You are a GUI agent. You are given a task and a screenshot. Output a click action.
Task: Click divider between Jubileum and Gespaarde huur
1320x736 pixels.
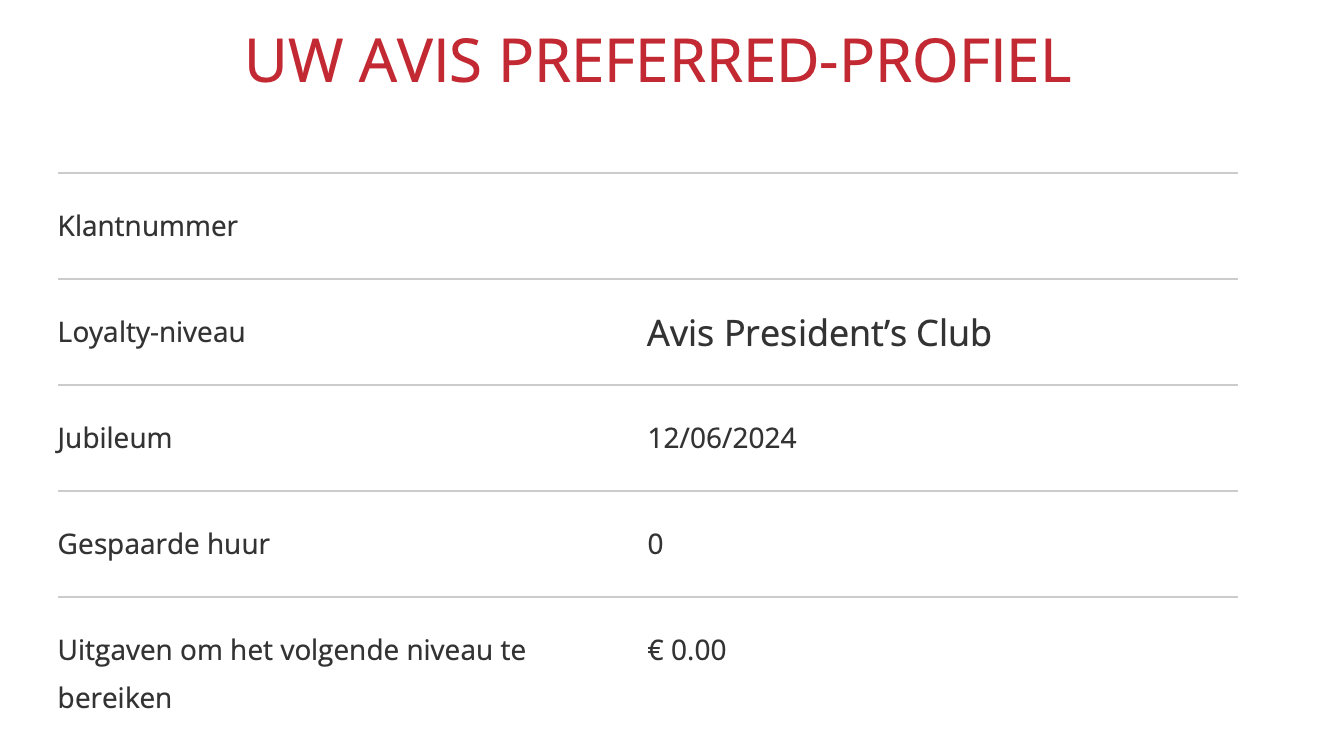[648, 491]
